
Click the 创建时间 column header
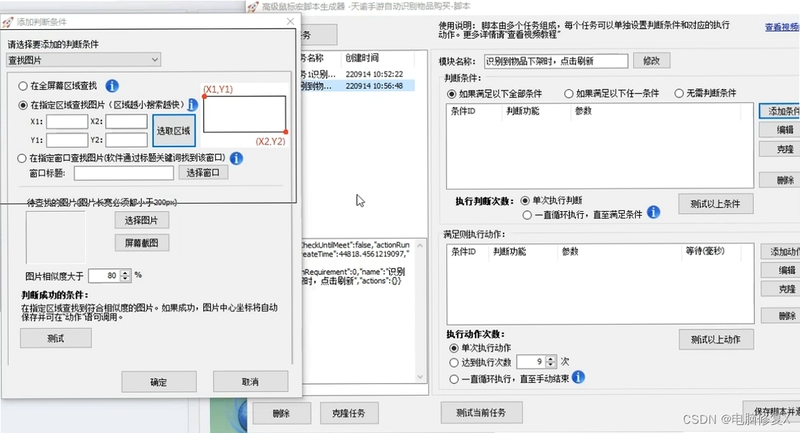coord(362,58)
